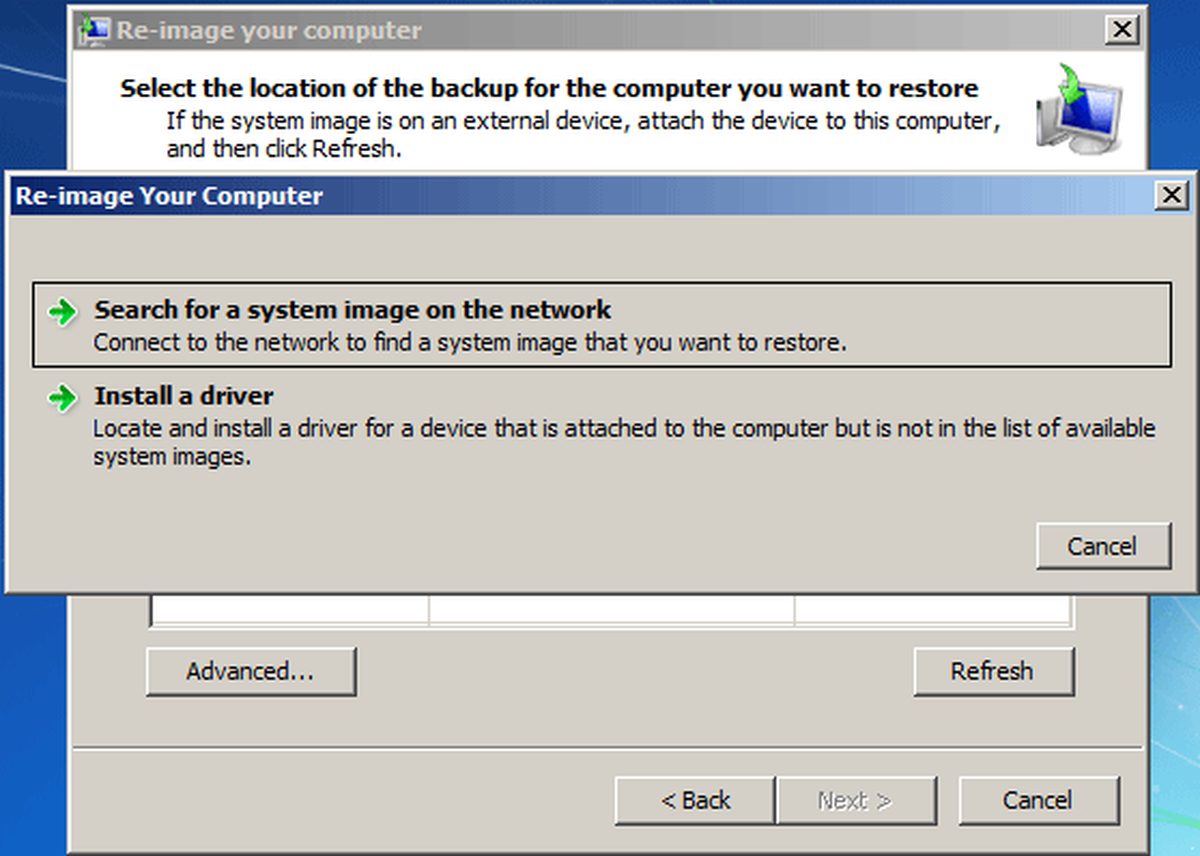The height and width of the screenshot is (856, 1200).
Task: Click the 'Select the location of the backup' heading
Action: tap(549, 88)
